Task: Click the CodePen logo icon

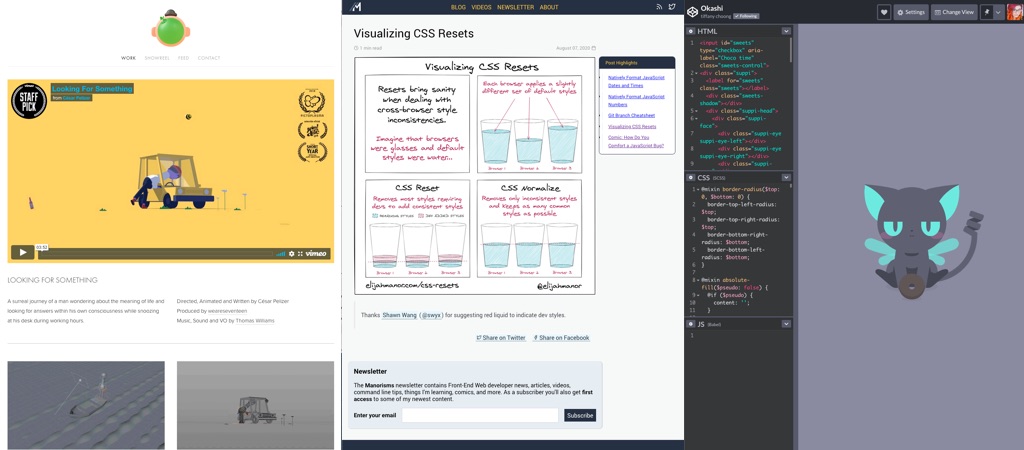Action: 692,12
